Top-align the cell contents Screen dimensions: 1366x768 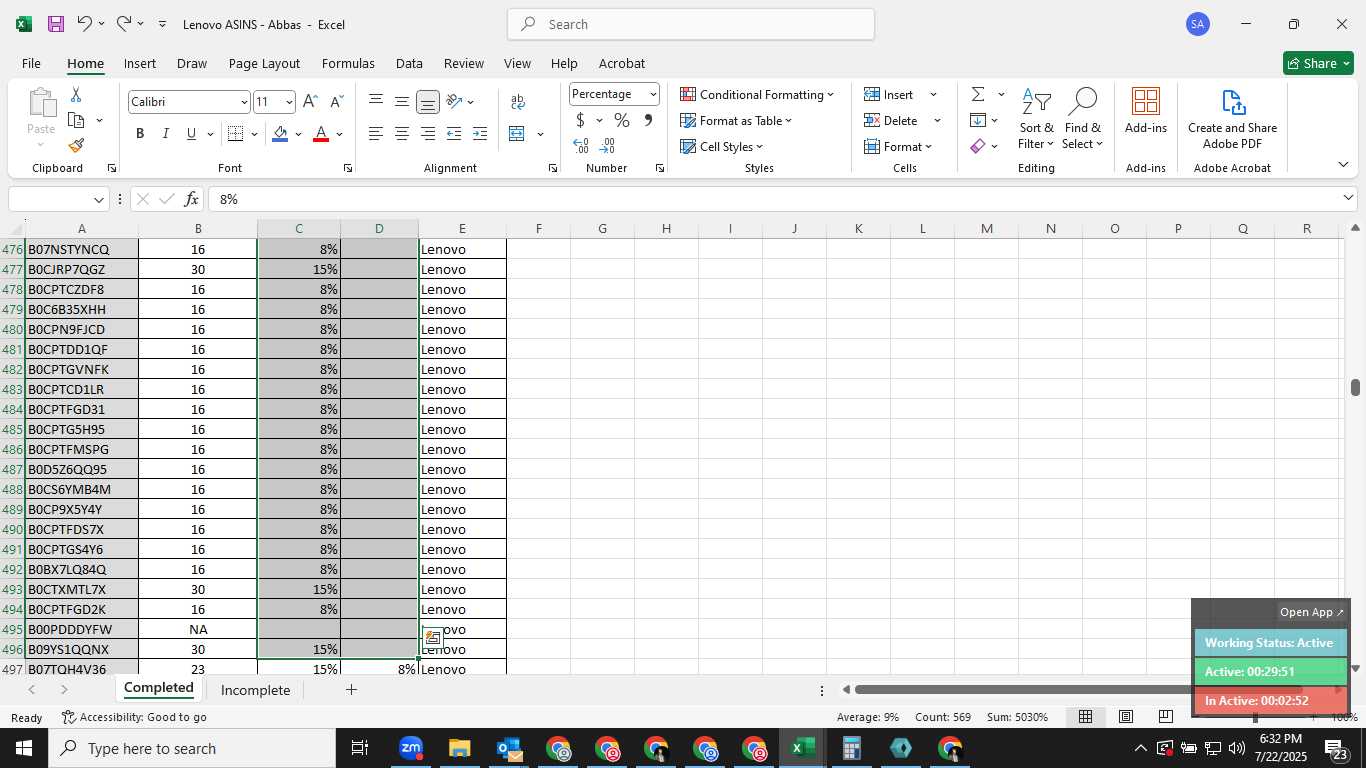[376, 101]
